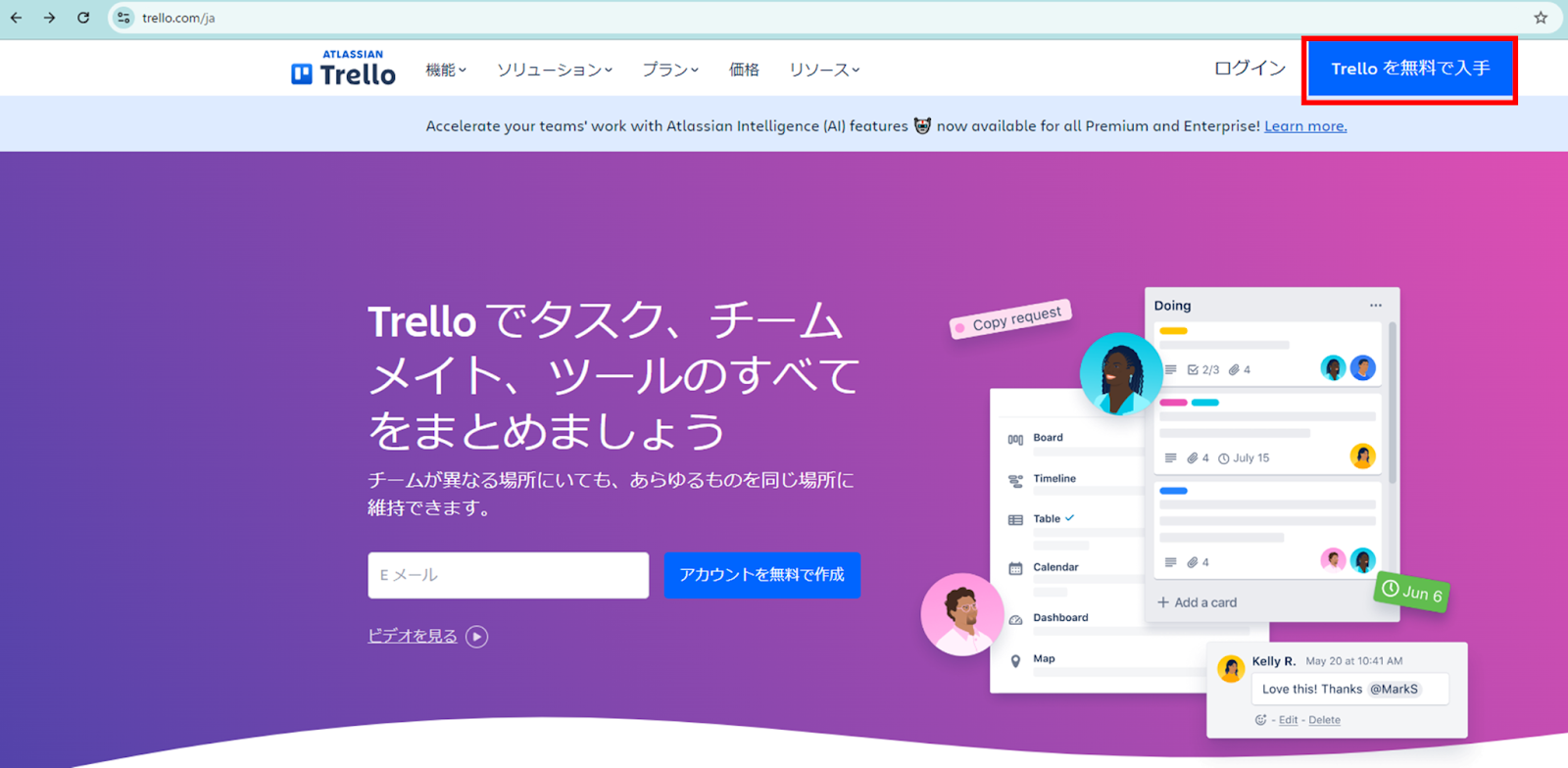Select Calendar in the illustration sidebar

pos(1055,567)
